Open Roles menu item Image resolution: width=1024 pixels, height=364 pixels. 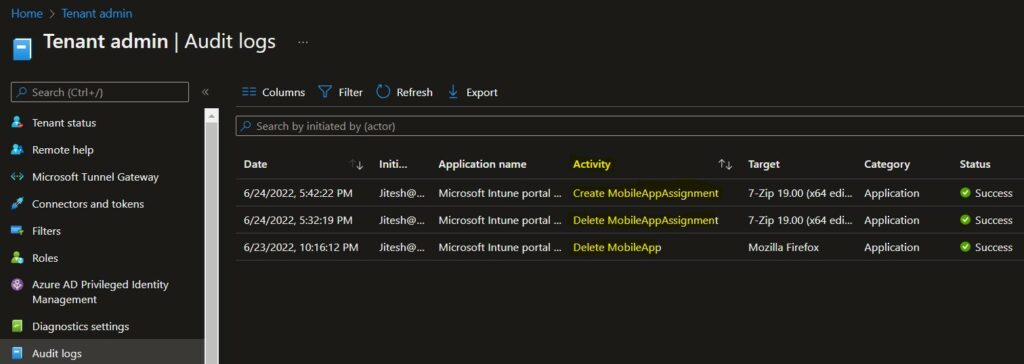pos(45,258)
